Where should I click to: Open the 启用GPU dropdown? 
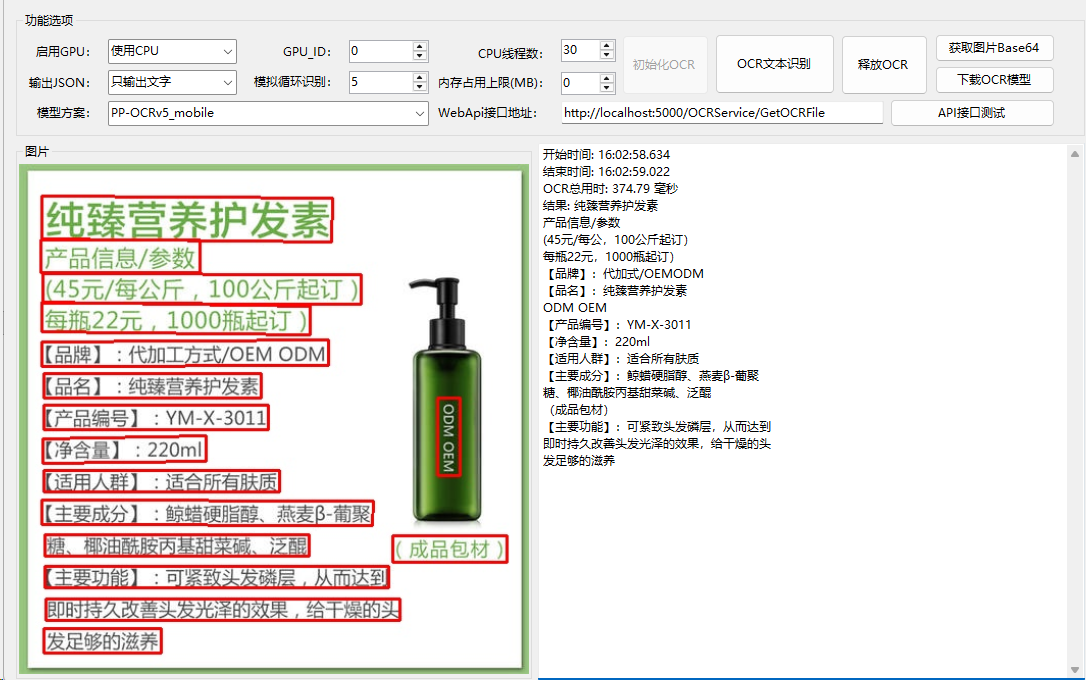(172, 51)
